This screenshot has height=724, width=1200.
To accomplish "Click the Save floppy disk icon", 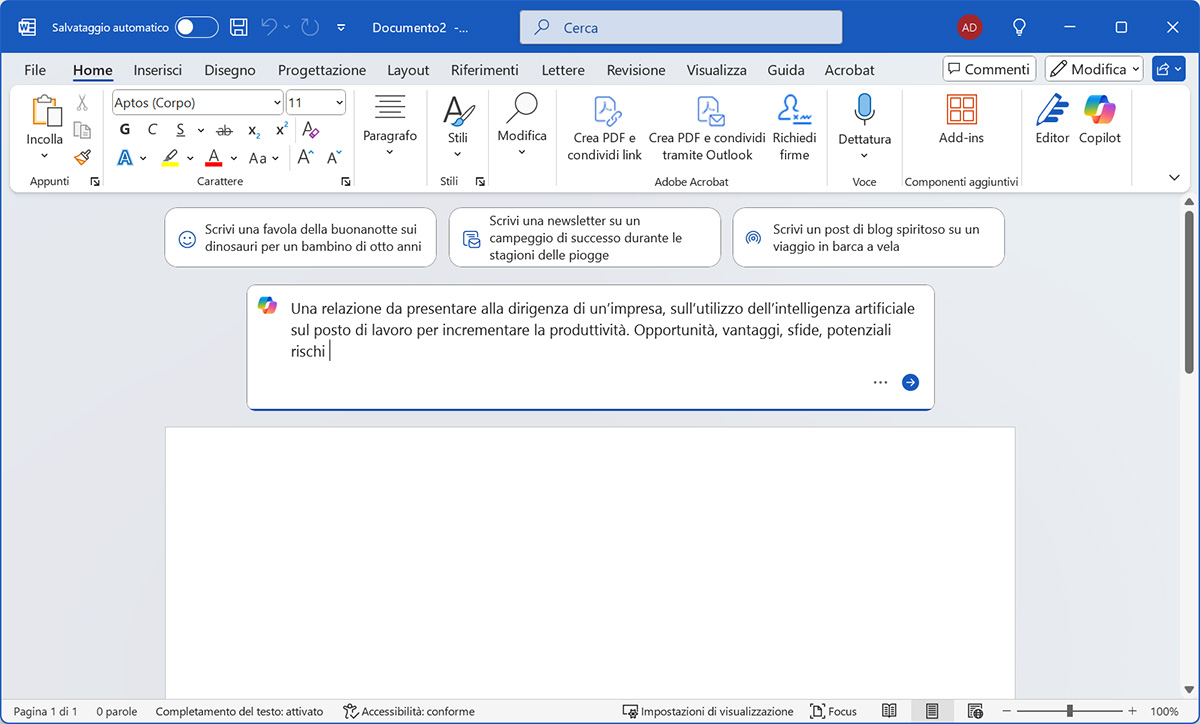I will tap(238, 28).
